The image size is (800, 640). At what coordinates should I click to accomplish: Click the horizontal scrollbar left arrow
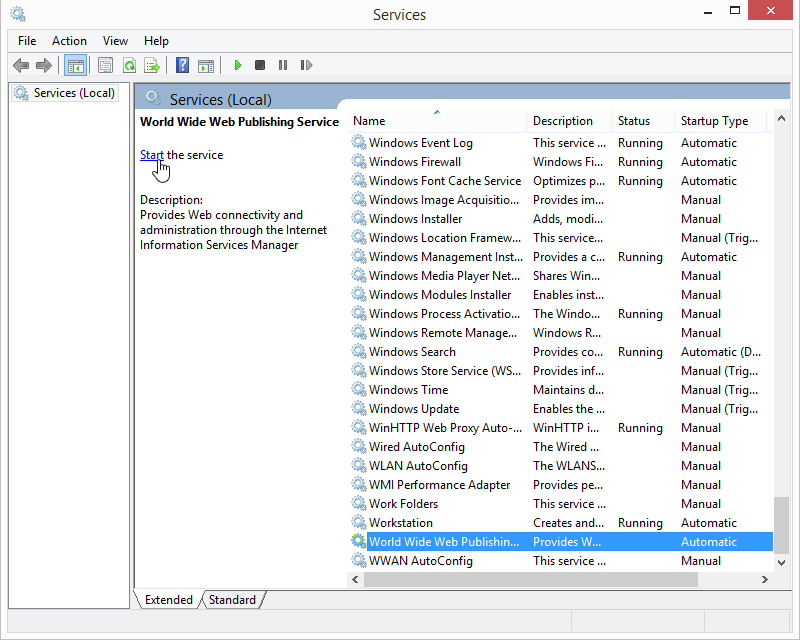coord(355,579)
